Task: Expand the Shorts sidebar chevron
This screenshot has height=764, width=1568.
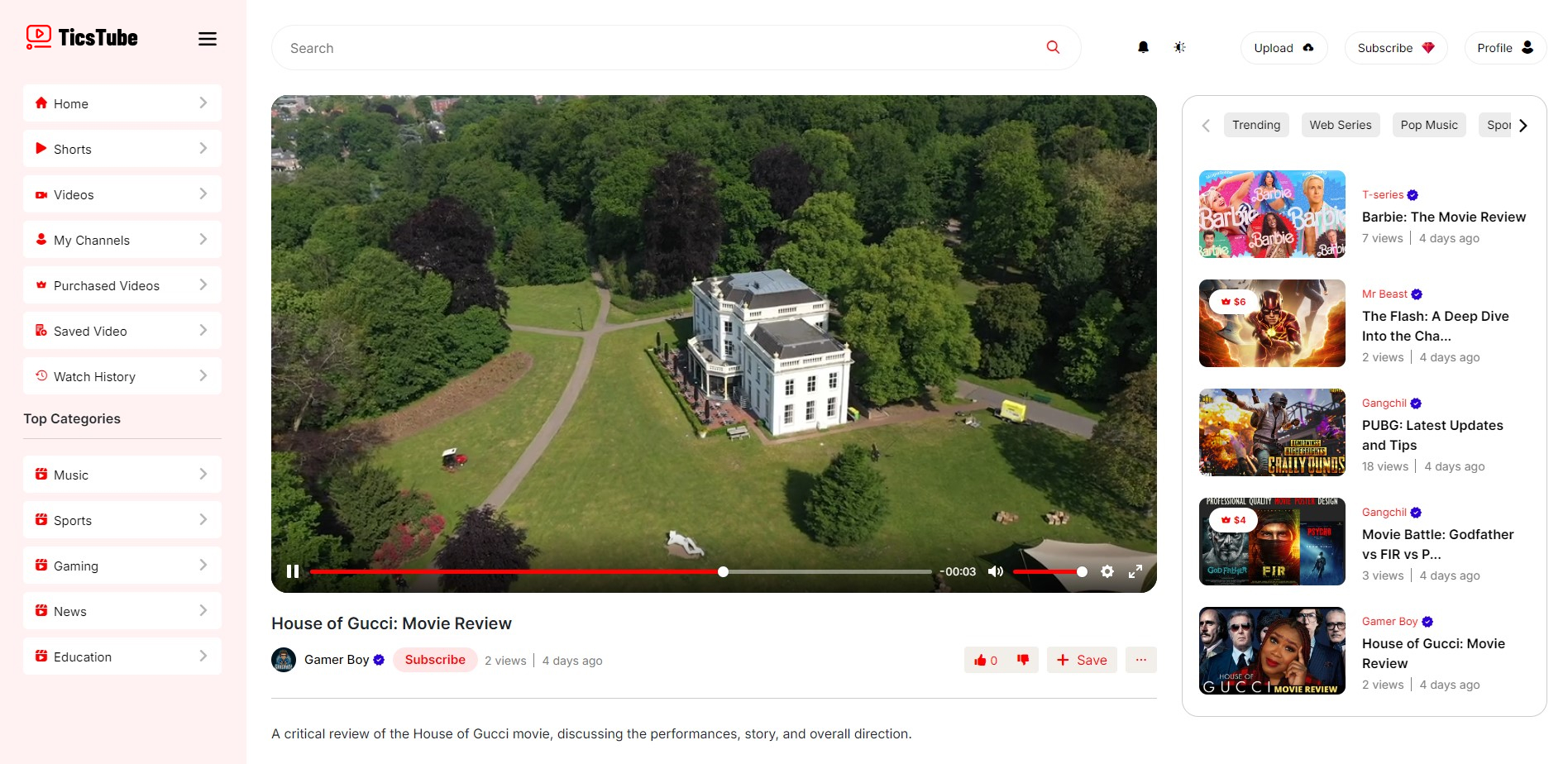Action: coord(203,148)
